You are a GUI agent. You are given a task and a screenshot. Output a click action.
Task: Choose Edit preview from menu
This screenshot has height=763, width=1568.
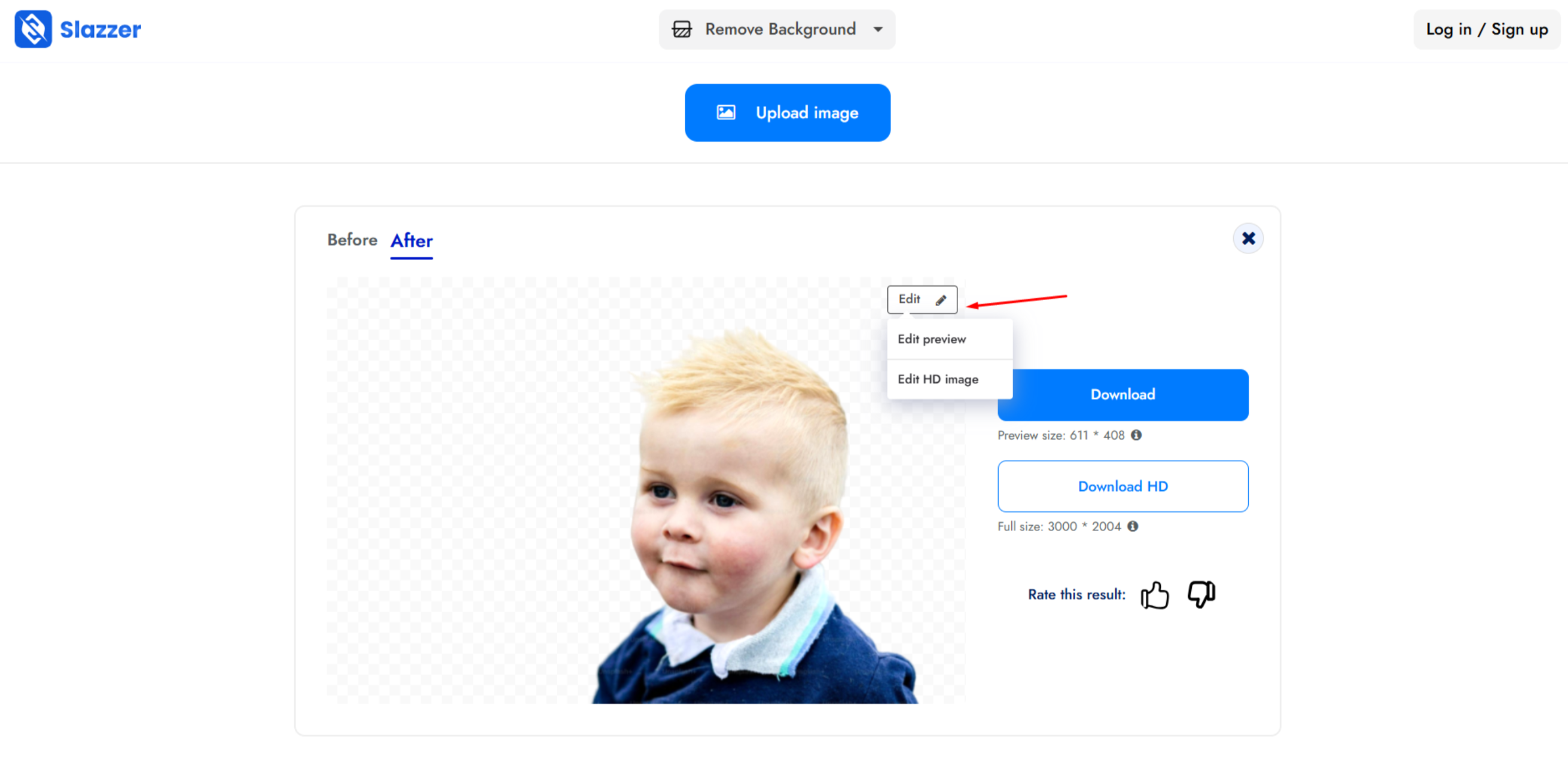click(931, 339)
